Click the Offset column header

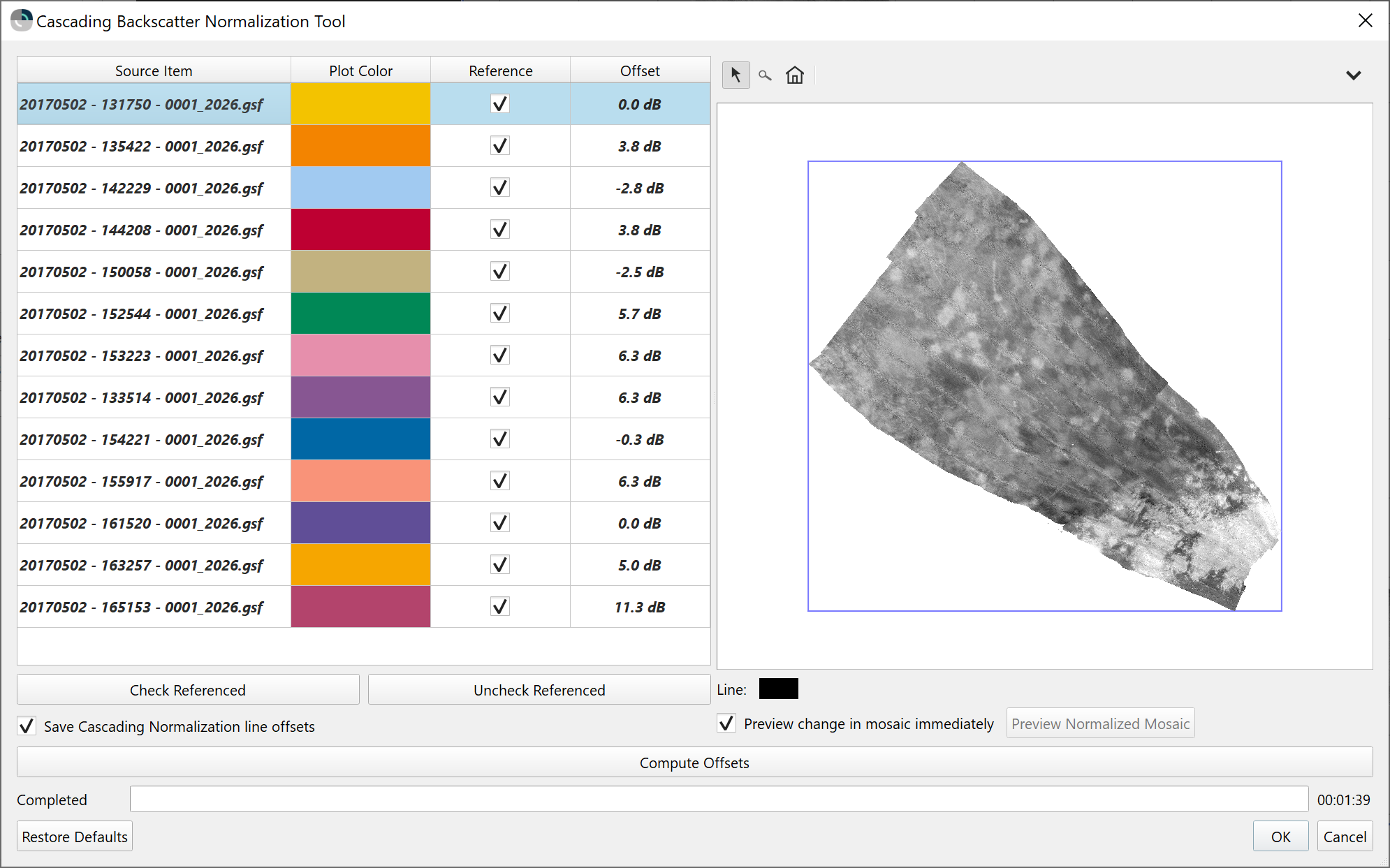coord(640,71)
